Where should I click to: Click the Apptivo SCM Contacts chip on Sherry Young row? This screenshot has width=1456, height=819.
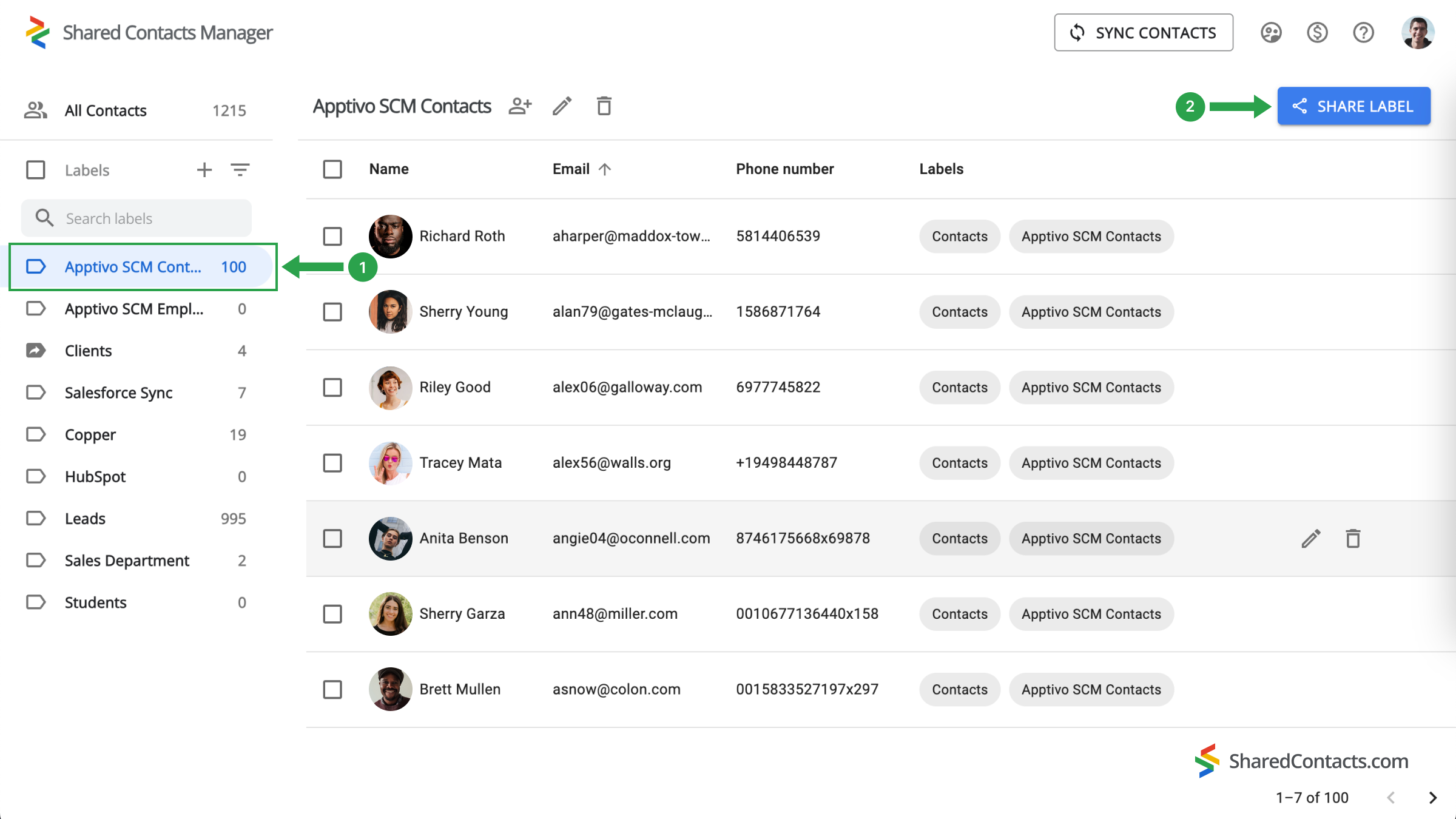point(1091,312)
